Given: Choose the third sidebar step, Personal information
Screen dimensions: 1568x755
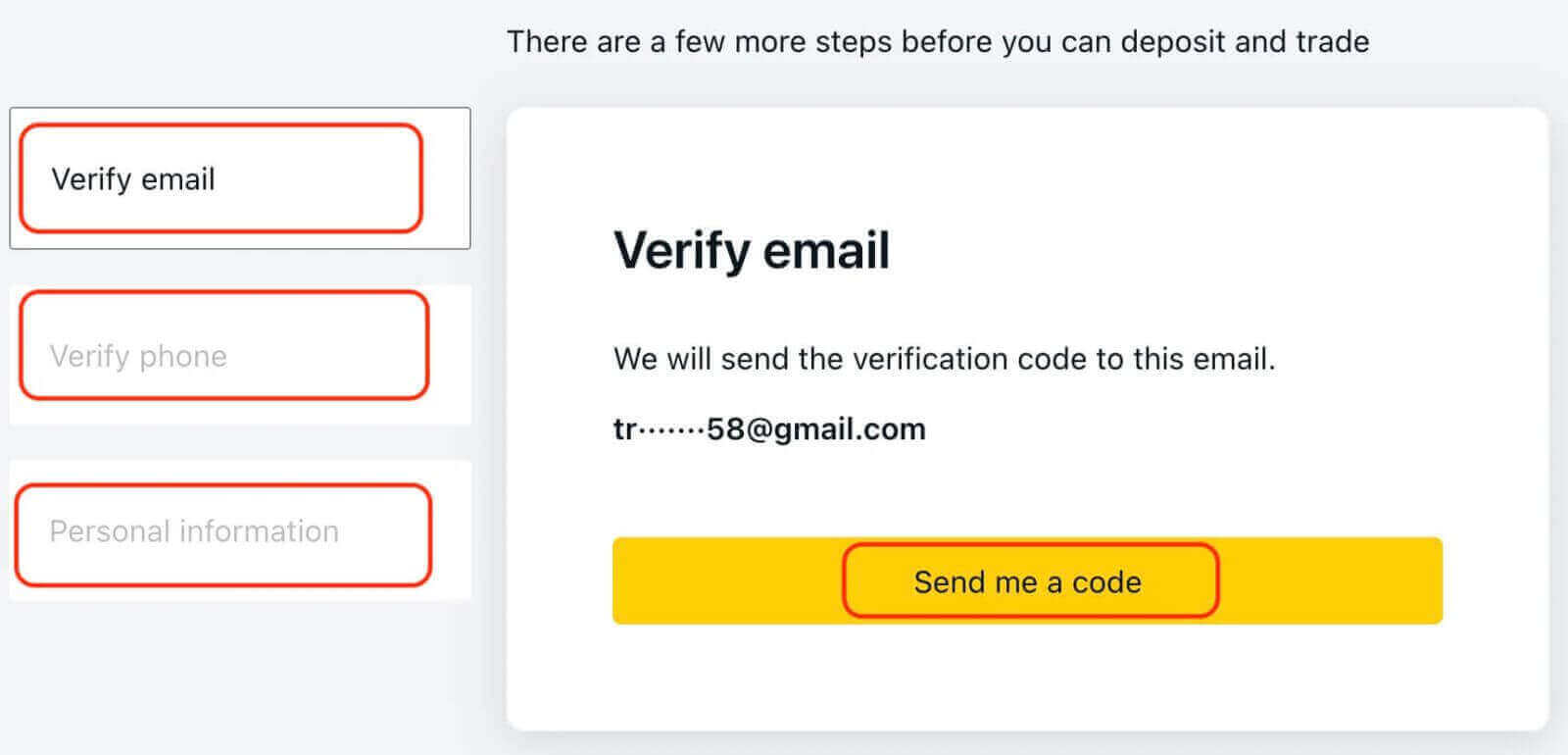Looking at the screenshot, I should pos(239,530).
